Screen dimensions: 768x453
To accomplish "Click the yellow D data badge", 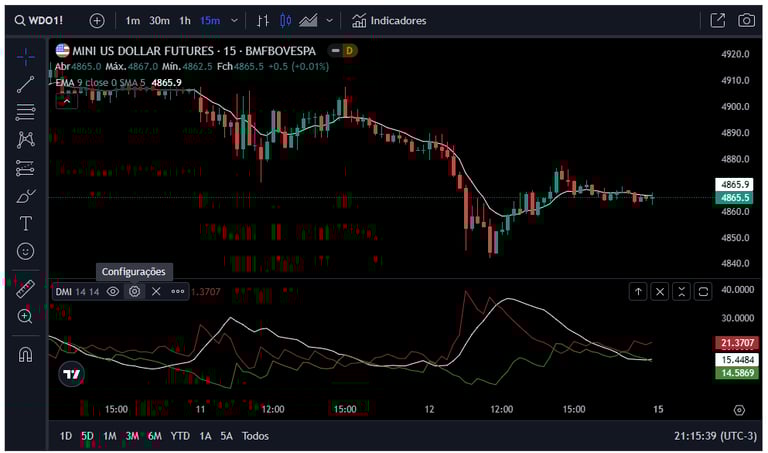I will (x=350, y=50).
